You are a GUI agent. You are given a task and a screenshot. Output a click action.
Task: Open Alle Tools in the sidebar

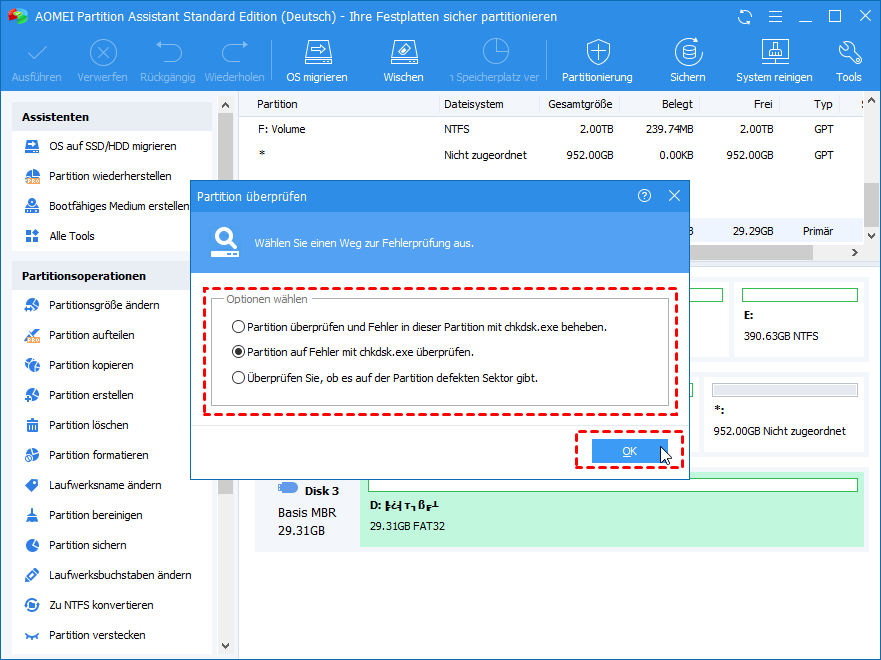coord(60,236)
